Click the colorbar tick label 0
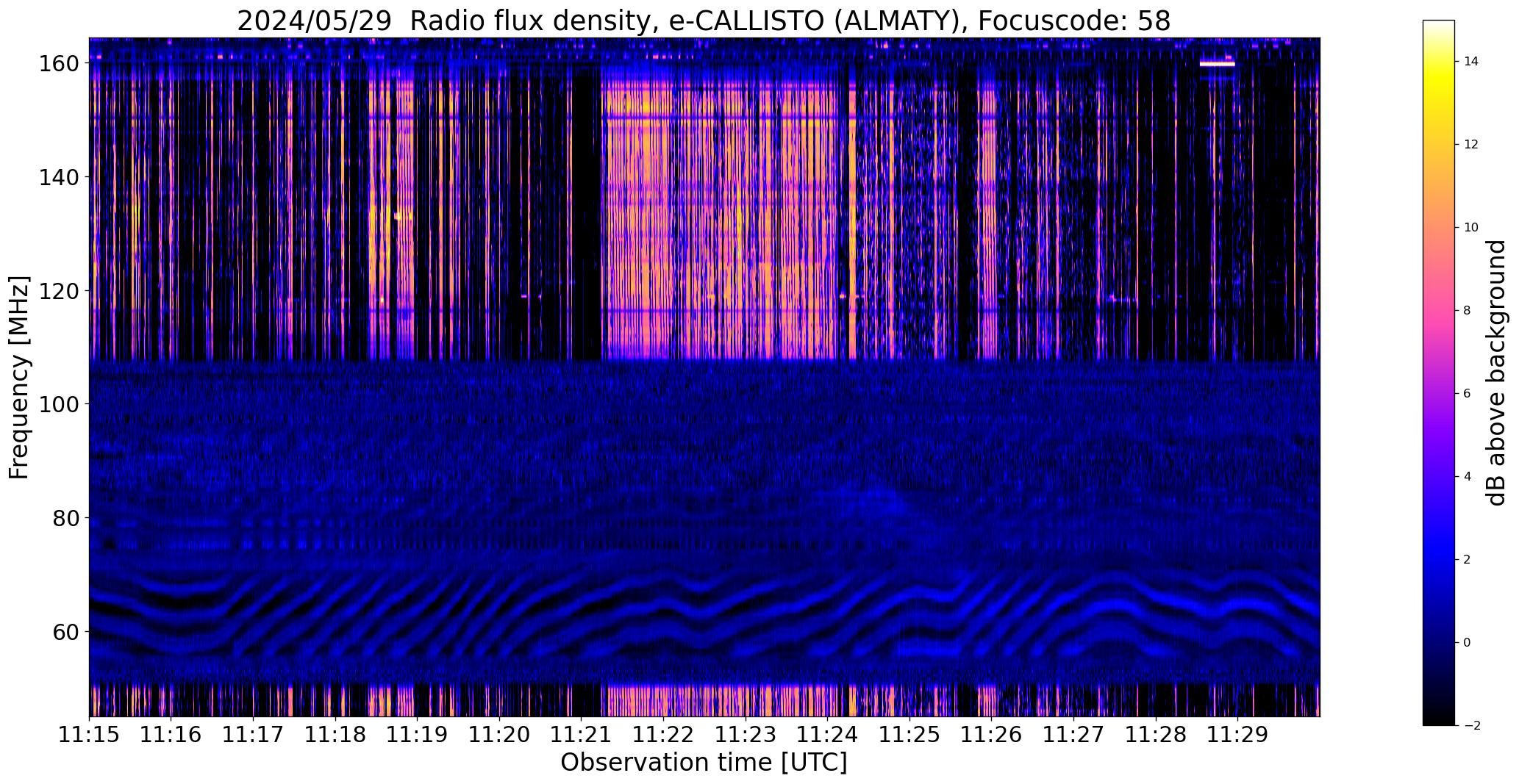The width and height of the screenshot is (1519, 784). [1468, 643]
